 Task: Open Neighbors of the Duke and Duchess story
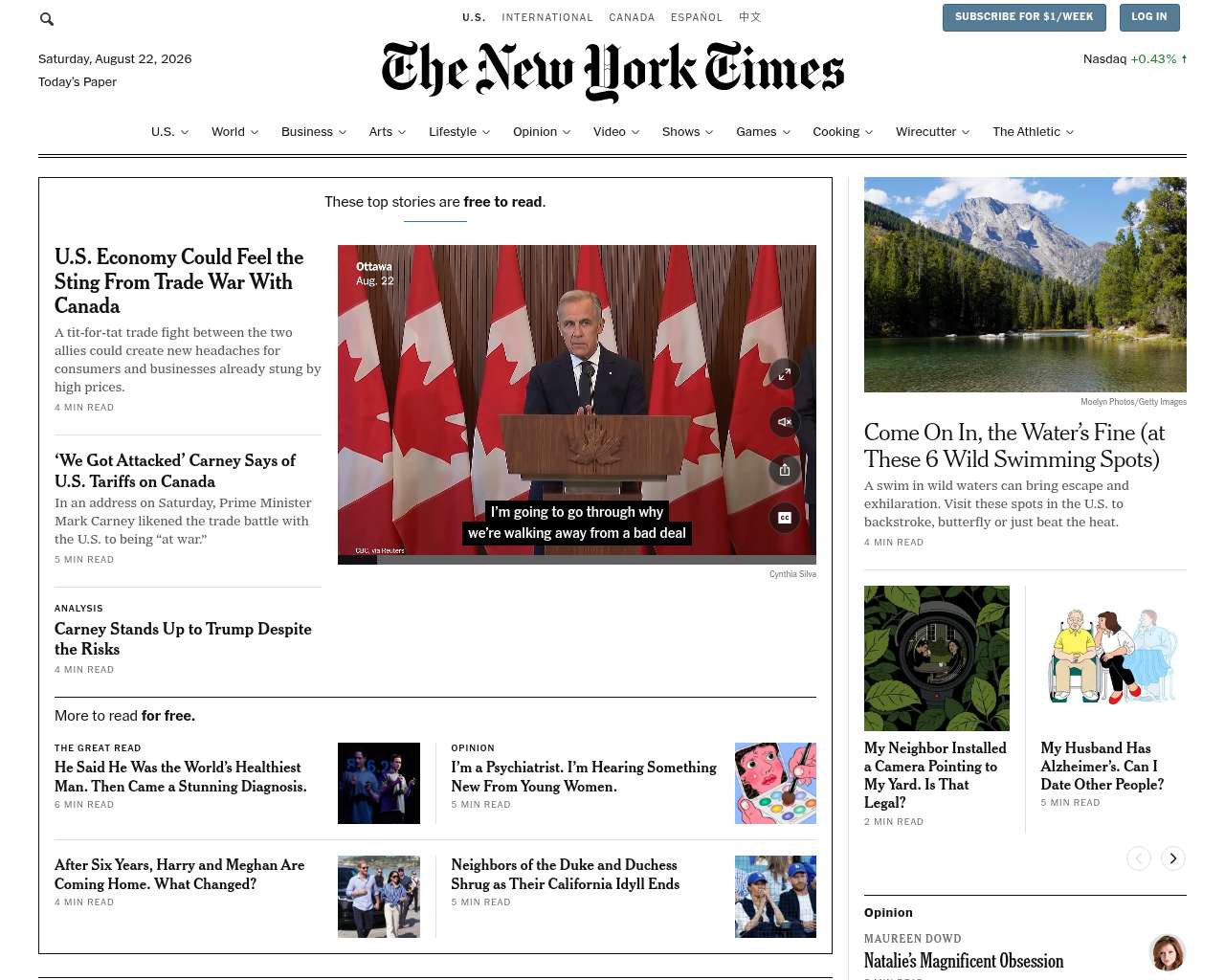[x=566, y=875]
